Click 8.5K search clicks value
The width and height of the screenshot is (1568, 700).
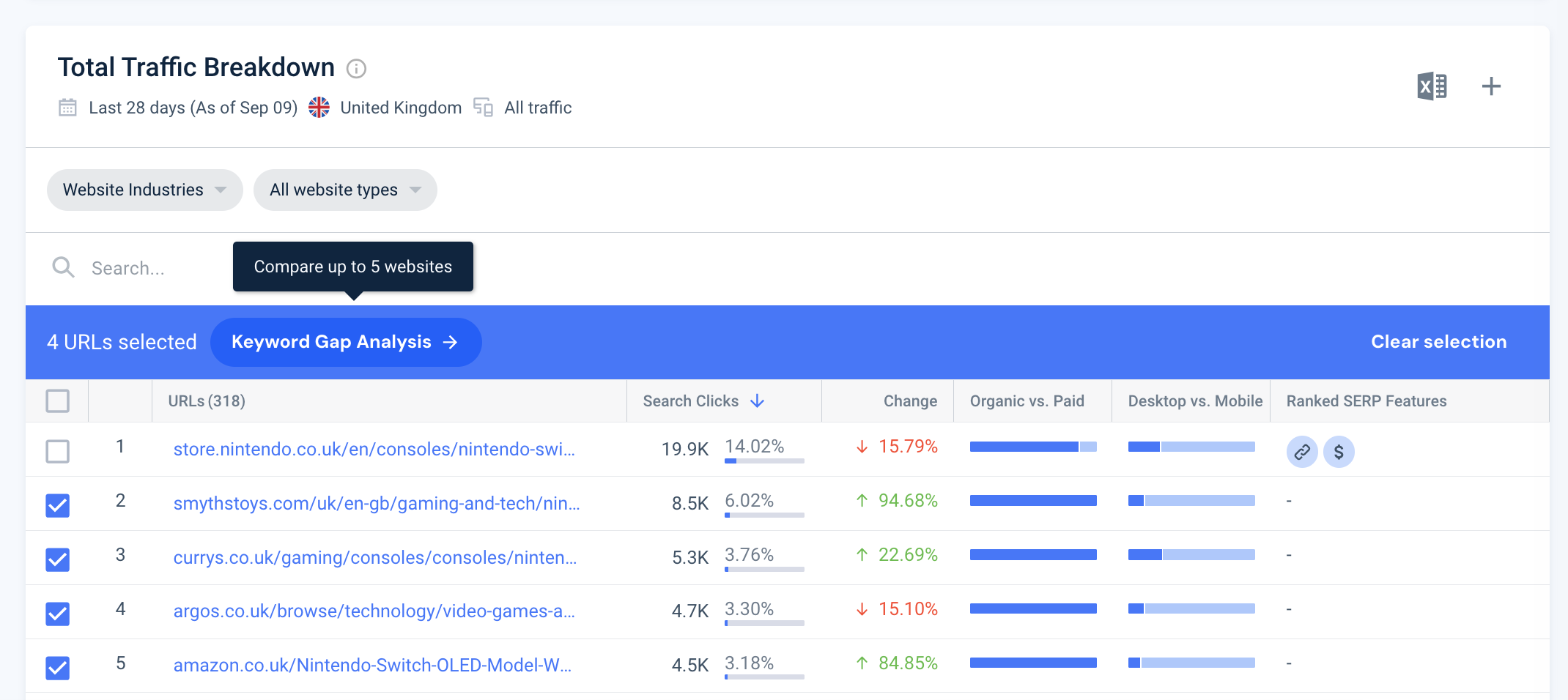[690, 503]
